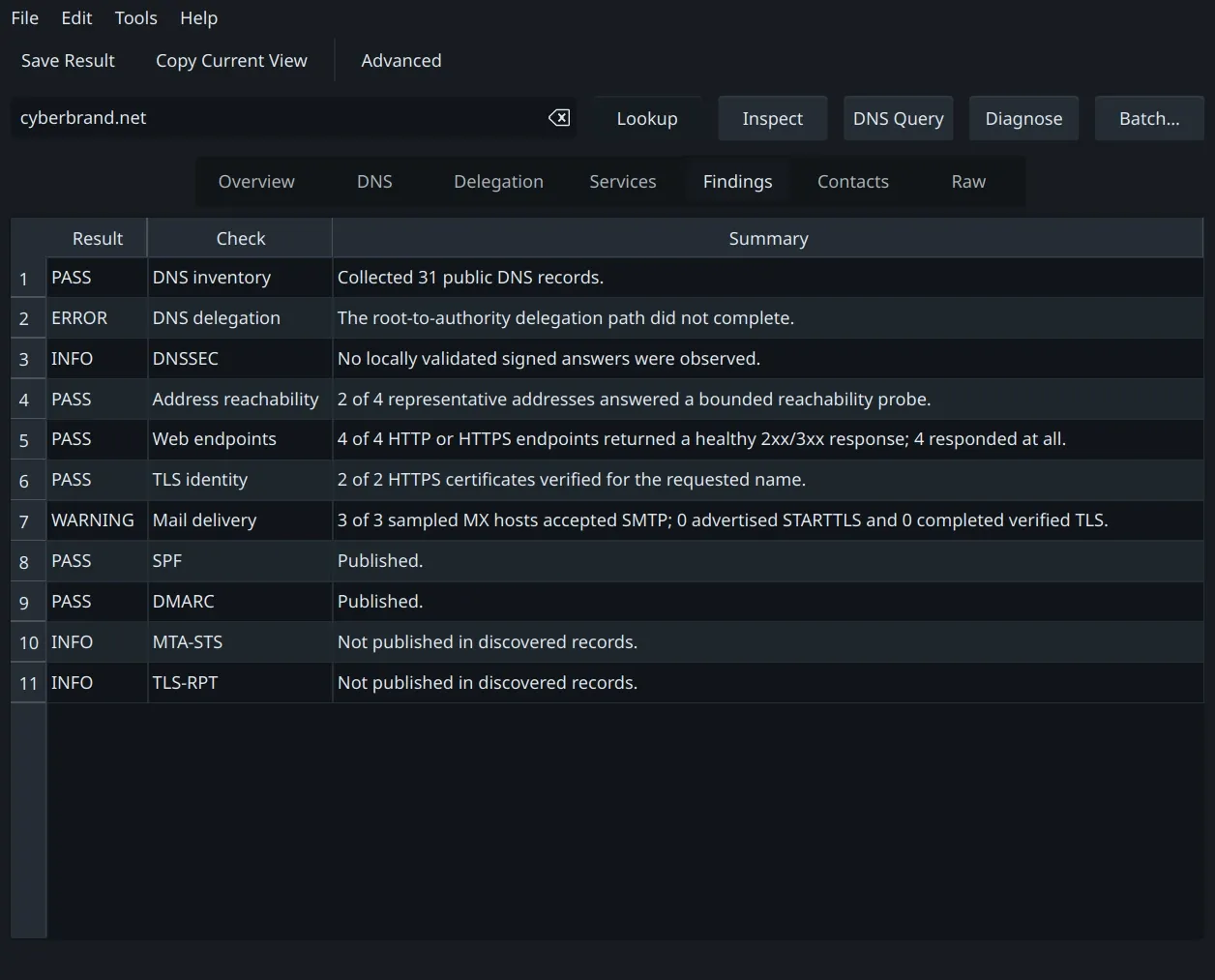Sort by the Result column header

(97, 239)
